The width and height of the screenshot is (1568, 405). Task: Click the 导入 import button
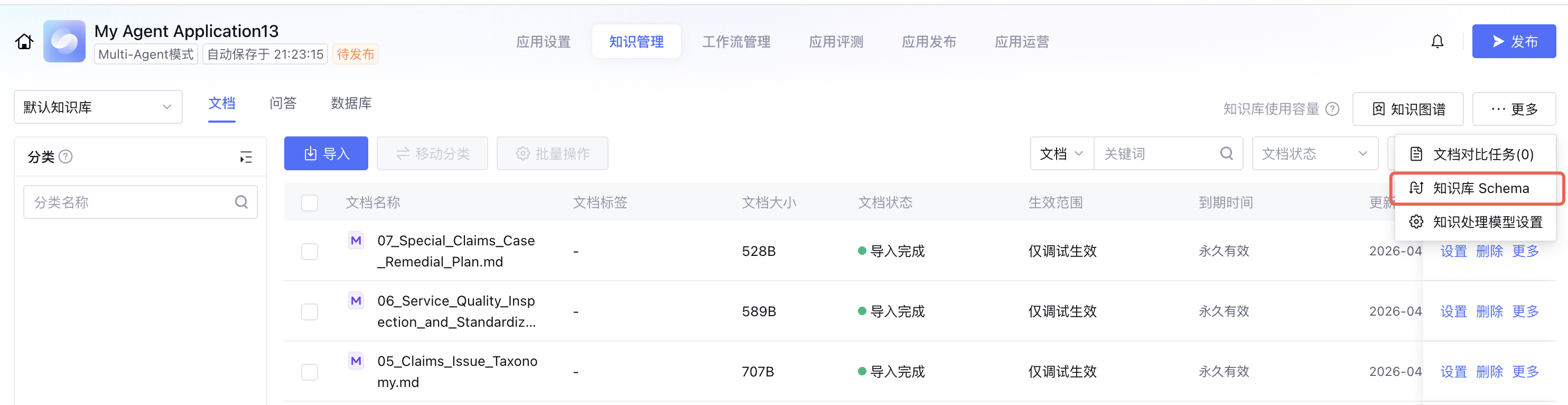point(326,153)
